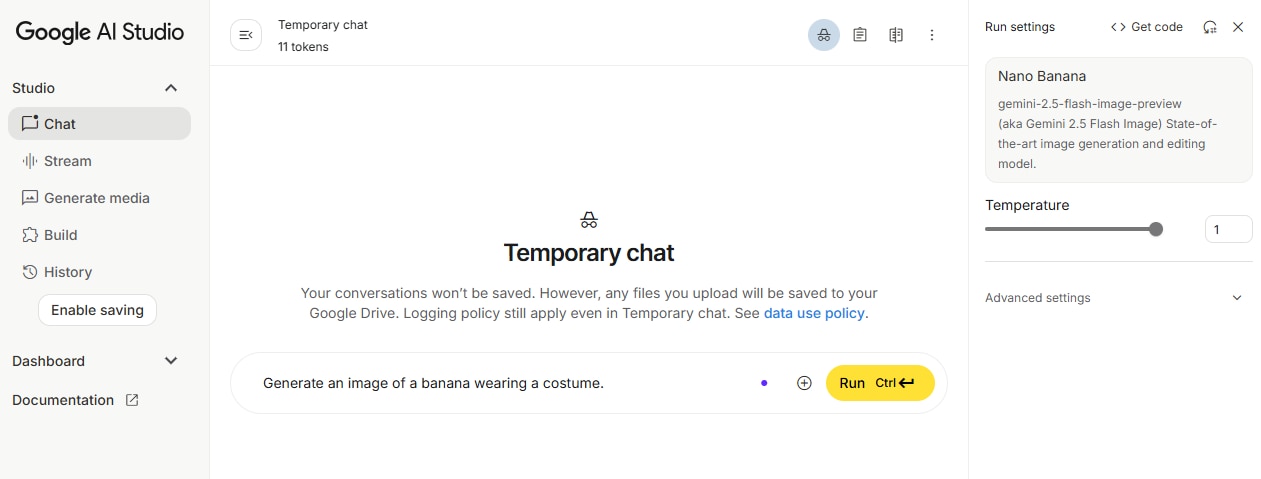The width and height of the screenshot is (1261, 479).
Task: Add media with the plus circle icon
Action: 804,383
